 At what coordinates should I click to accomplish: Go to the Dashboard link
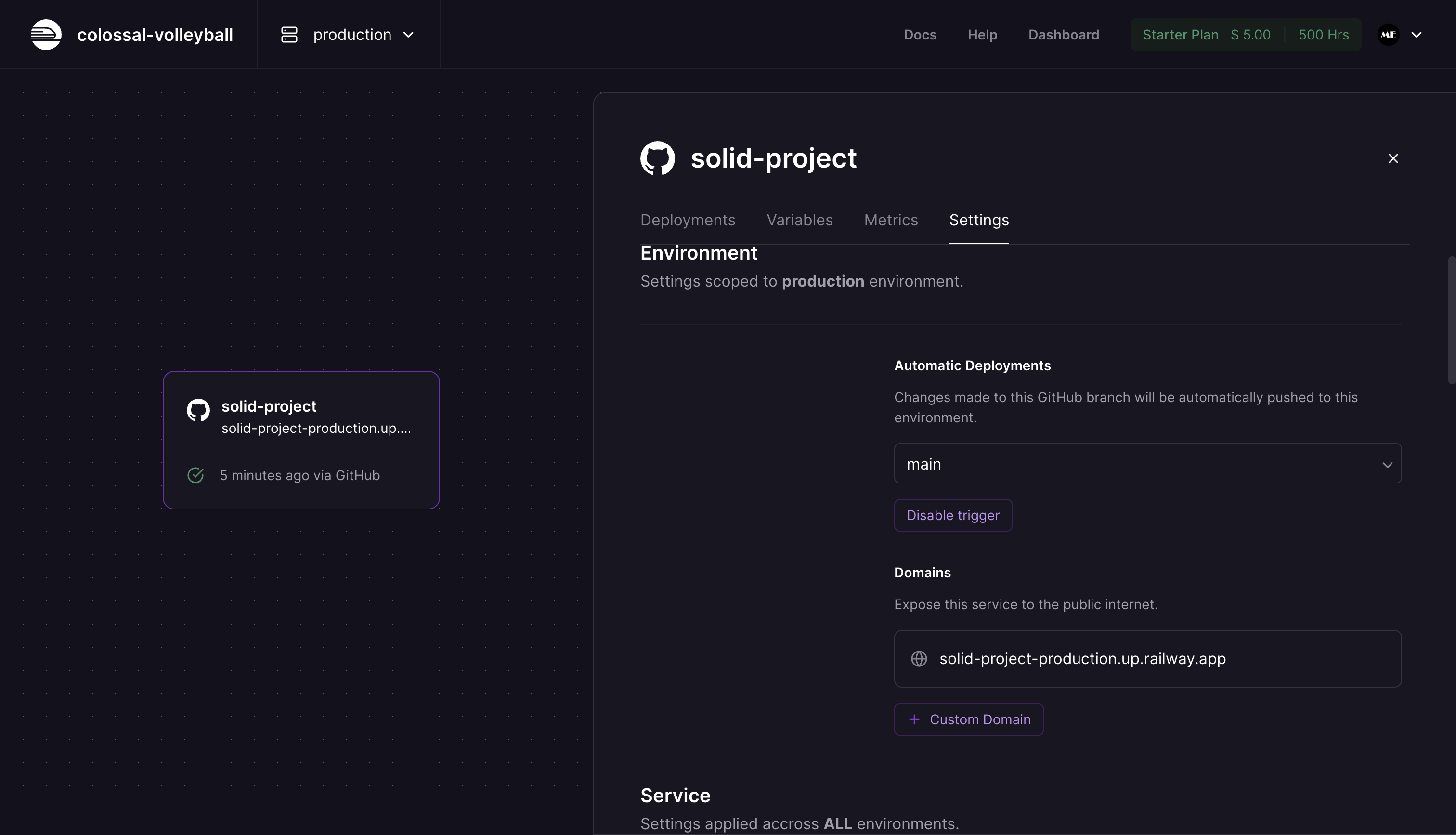pyautogui.click(x=1063, y=34)
